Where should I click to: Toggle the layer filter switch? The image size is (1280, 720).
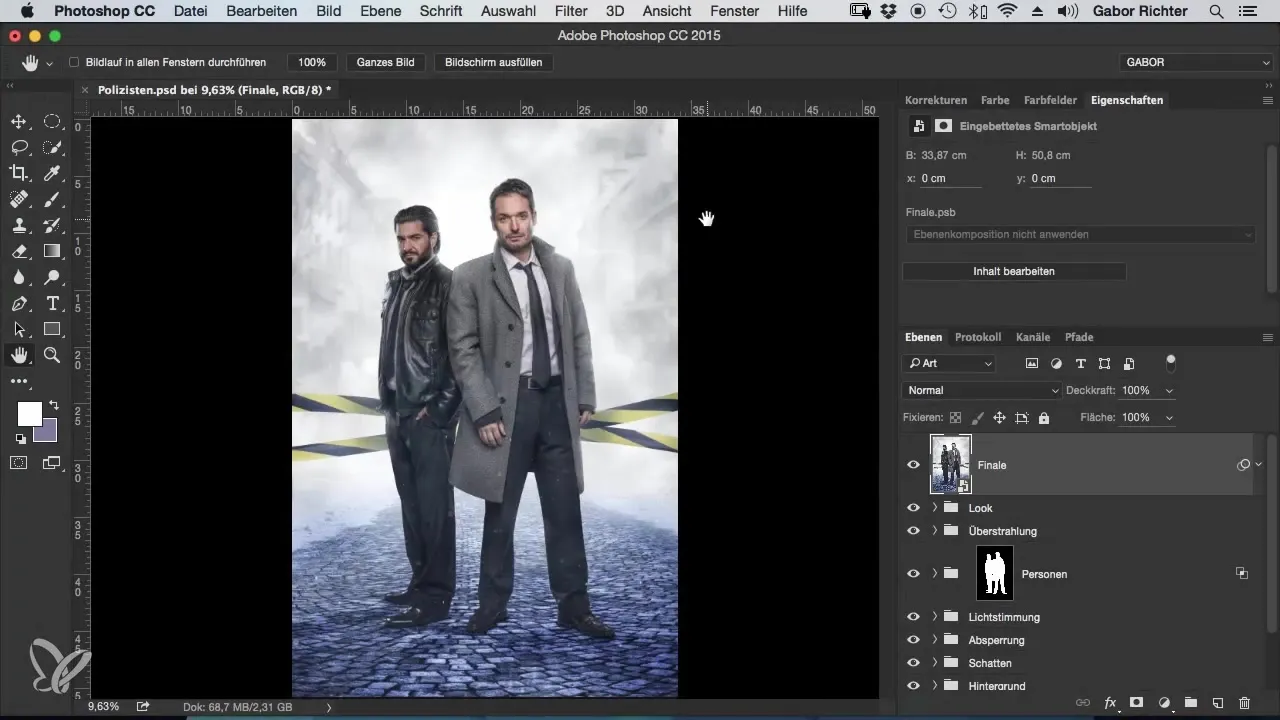point(1171,362)
